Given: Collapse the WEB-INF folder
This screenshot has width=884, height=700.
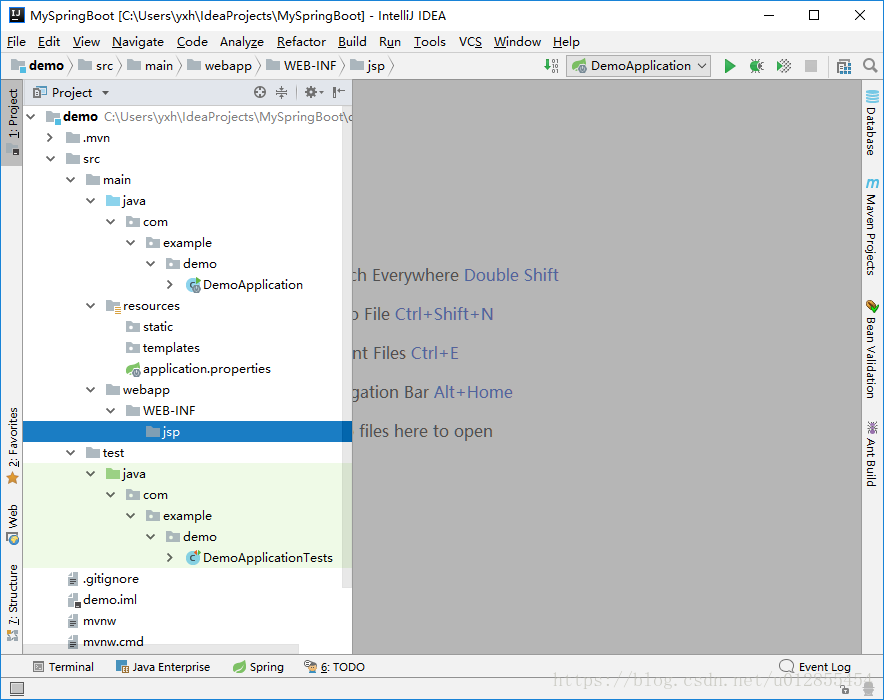Looking at the screenshot, I should pyautogui.click(x=110, y=411).
